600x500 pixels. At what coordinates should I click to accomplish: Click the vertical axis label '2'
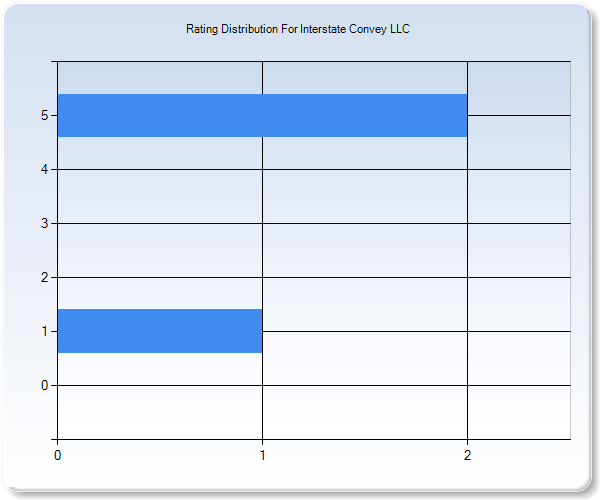(44, 277)
